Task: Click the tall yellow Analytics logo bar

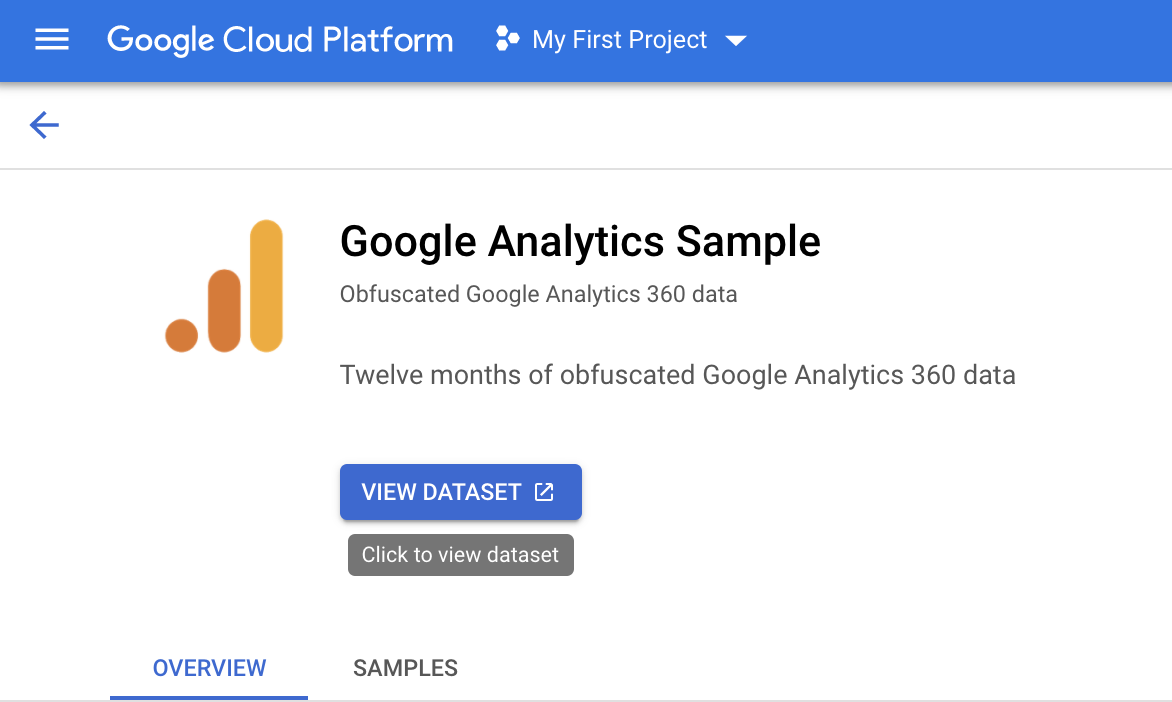Action: 266,286
